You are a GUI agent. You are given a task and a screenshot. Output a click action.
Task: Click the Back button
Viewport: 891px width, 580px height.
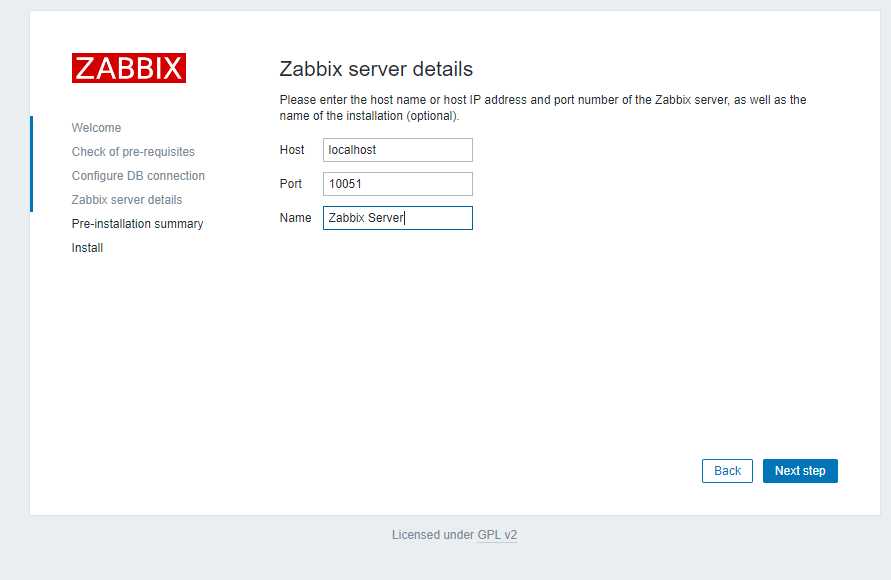click(727, 471)
